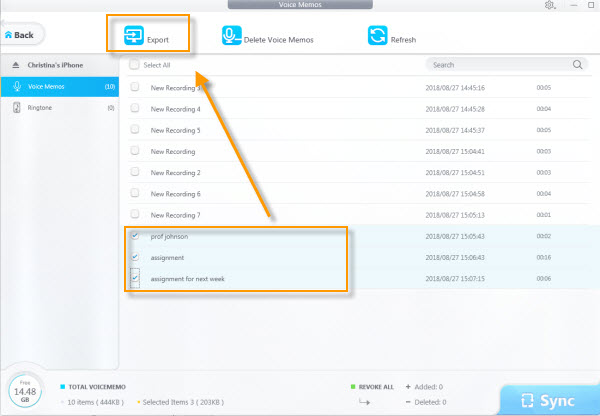Click the Delete Voice Memos microphone icon
This screenshot has width=600, height=416.
pos(231,37)
